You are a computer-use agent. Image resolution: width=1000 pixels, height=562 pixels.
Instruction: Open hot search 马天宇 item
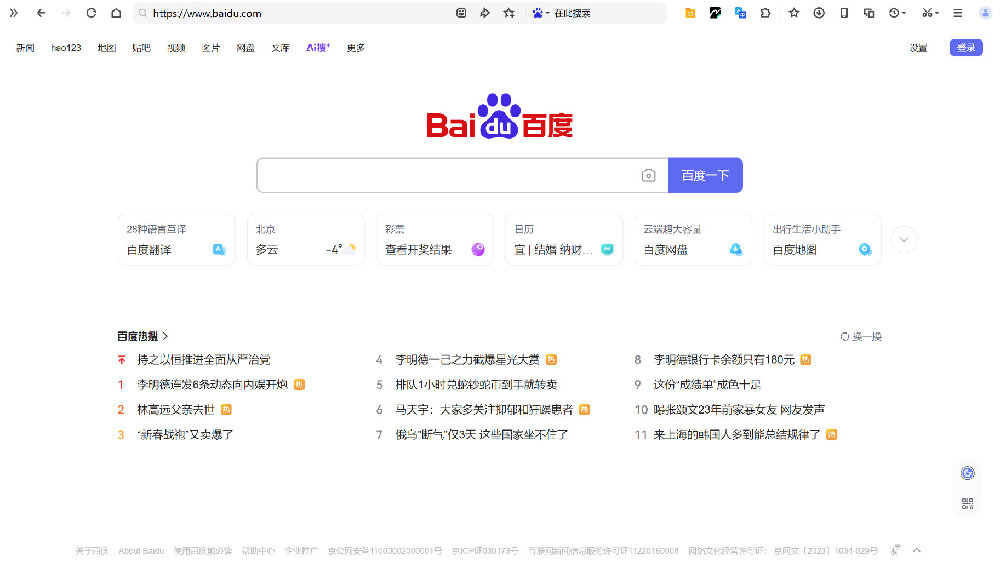click(x=484, y=410)
